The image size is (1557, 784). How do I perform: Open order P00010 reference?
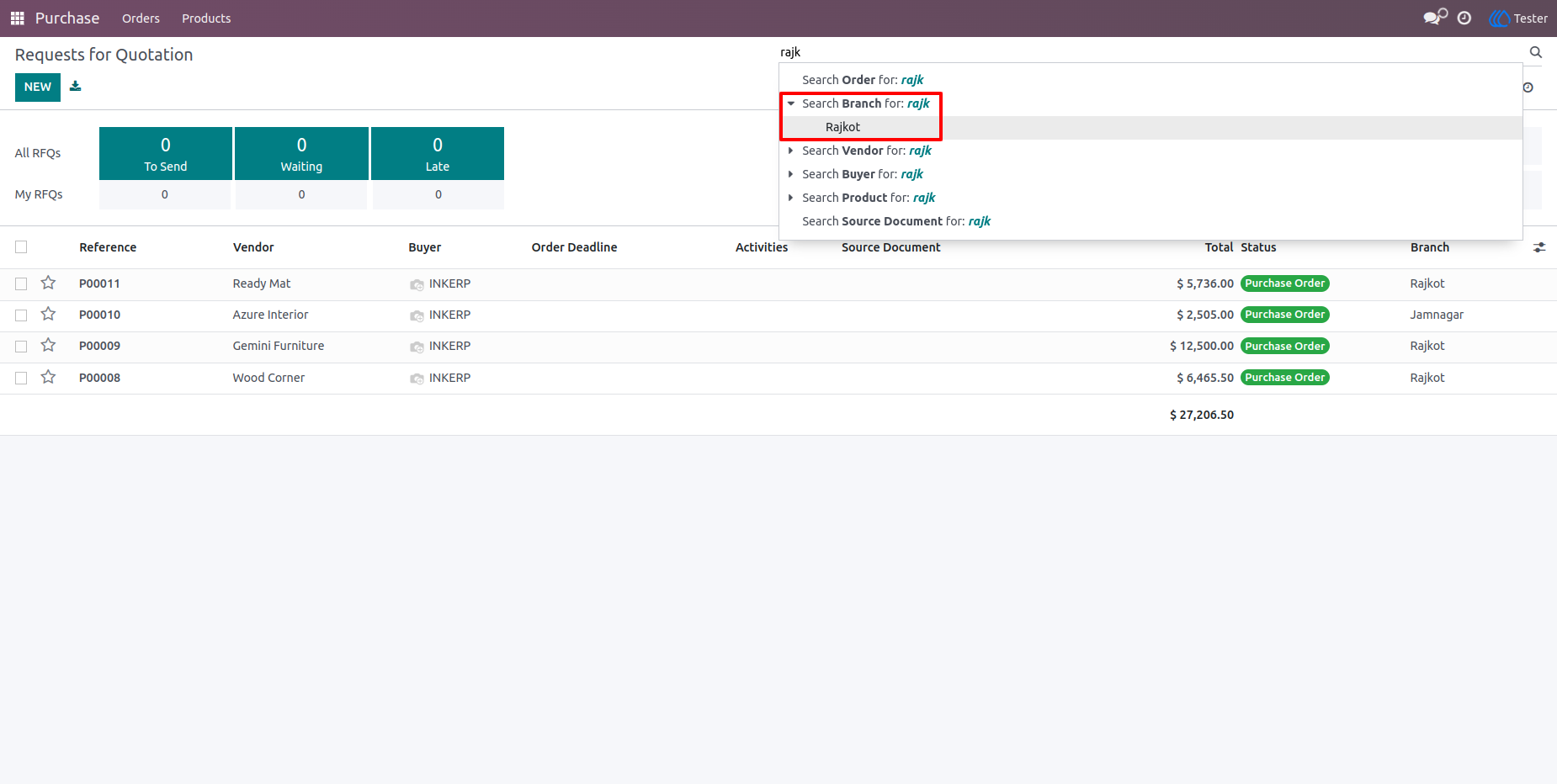[99, 315]
